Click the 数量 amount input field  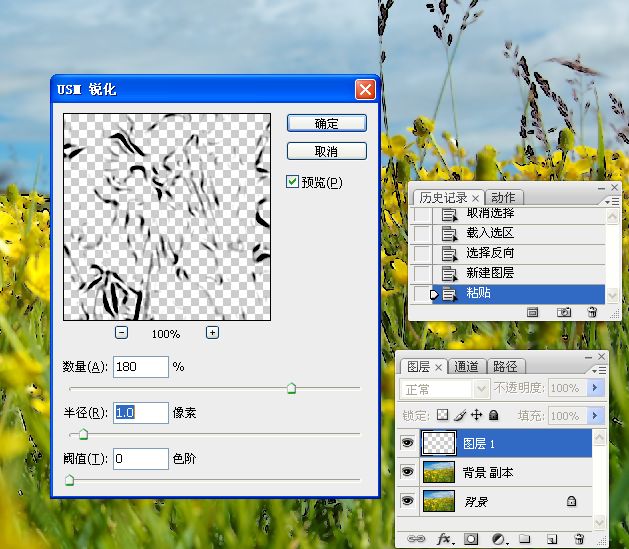141,367
